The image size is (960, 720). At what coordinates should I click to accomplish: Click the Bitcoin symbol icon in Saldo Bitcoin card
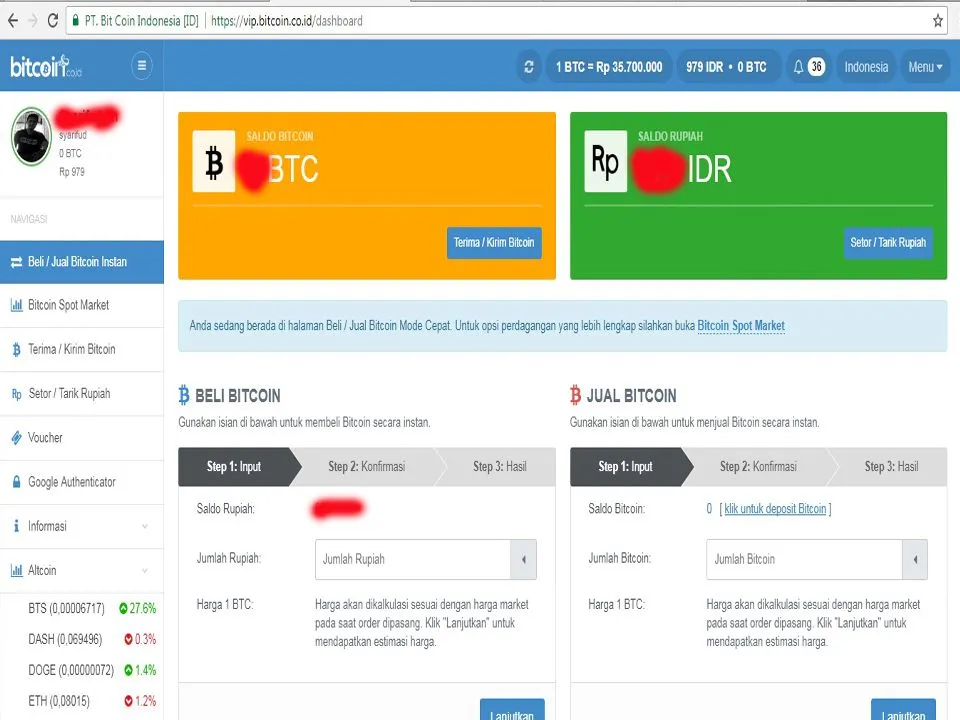[x=214, y=161]
